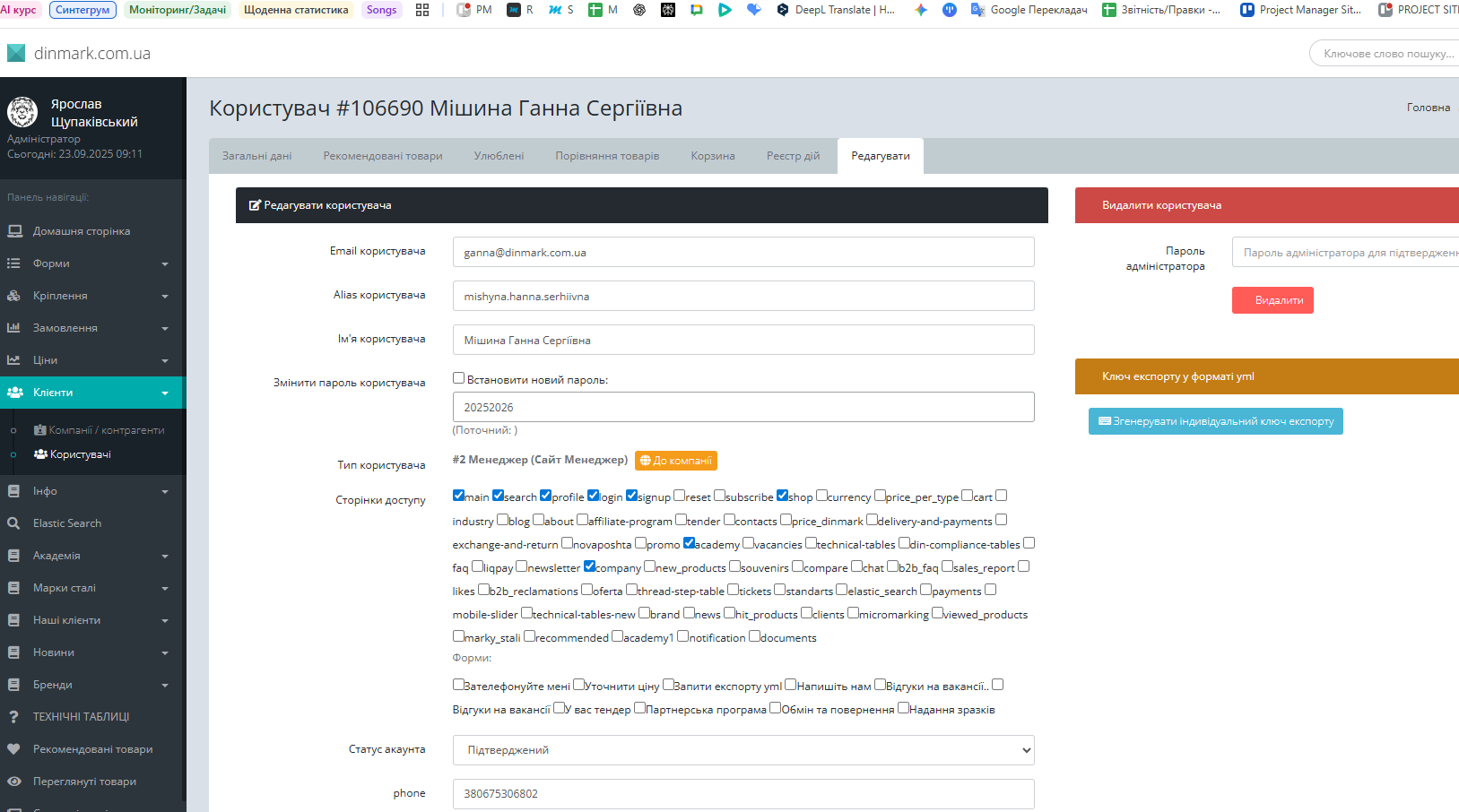Switch to the Реєстр дій tab
This screenshot has width=1459, height=812.
point(793,156)
